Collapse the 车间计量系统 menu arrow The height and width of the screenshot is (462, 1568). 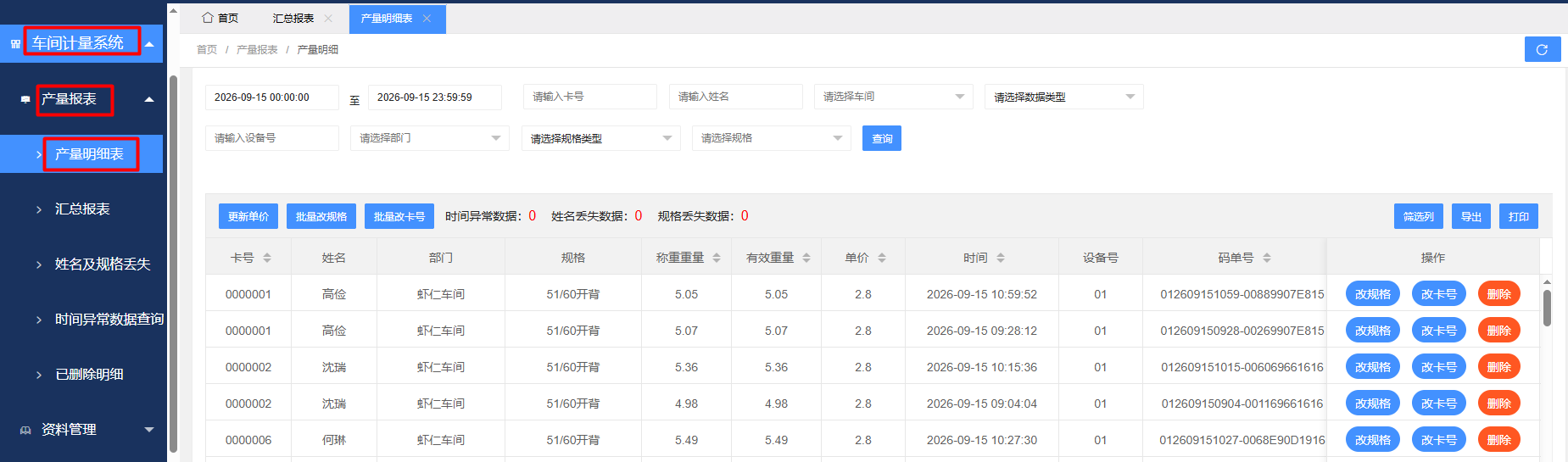pos(150,44)
